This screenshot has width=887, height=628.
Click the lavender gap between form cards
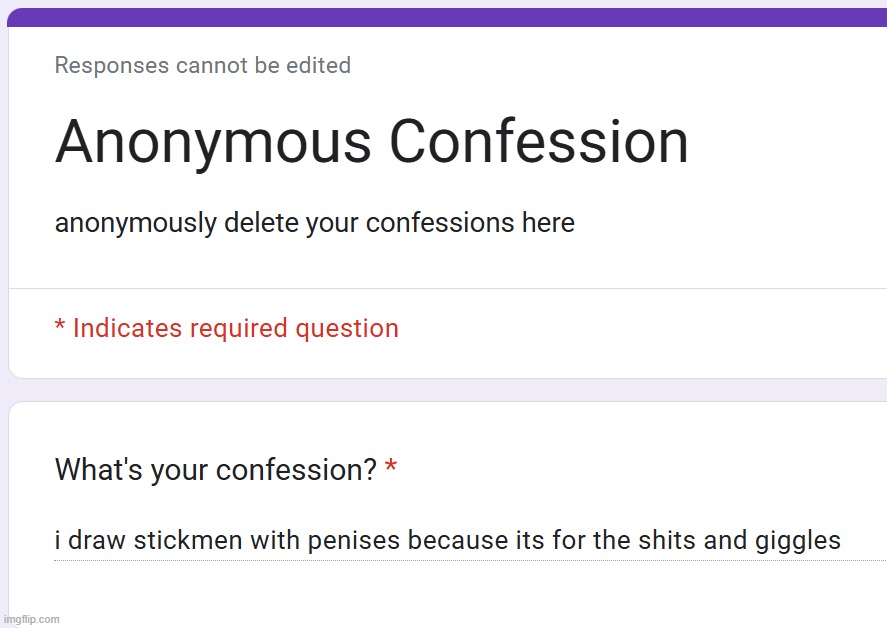[447, 390]
